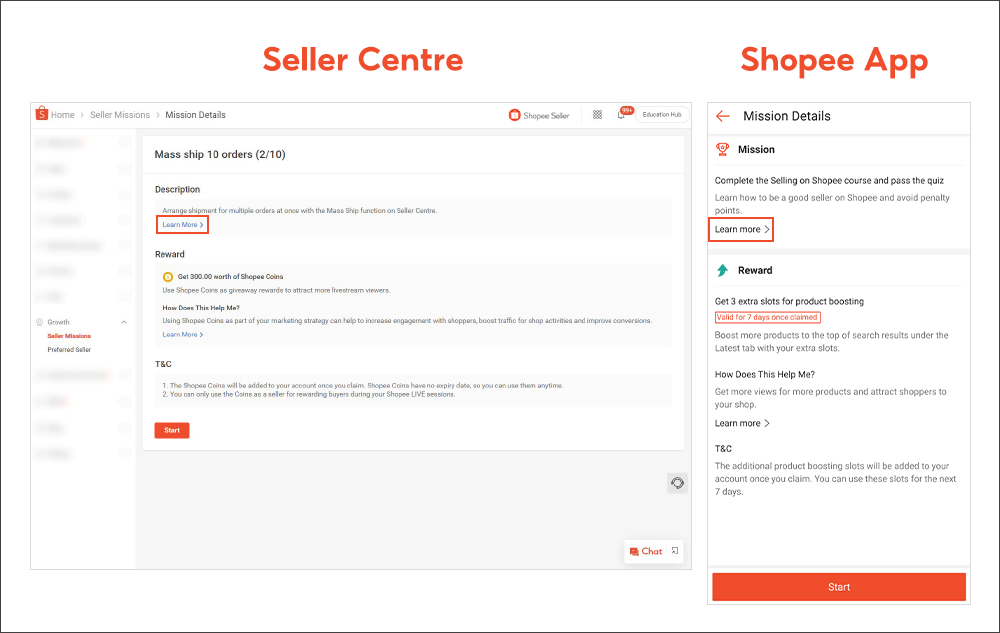Tap the back arrow on Mission Details
The width and height of the screenshot is (1000, 633).
(x=722, y=116)
